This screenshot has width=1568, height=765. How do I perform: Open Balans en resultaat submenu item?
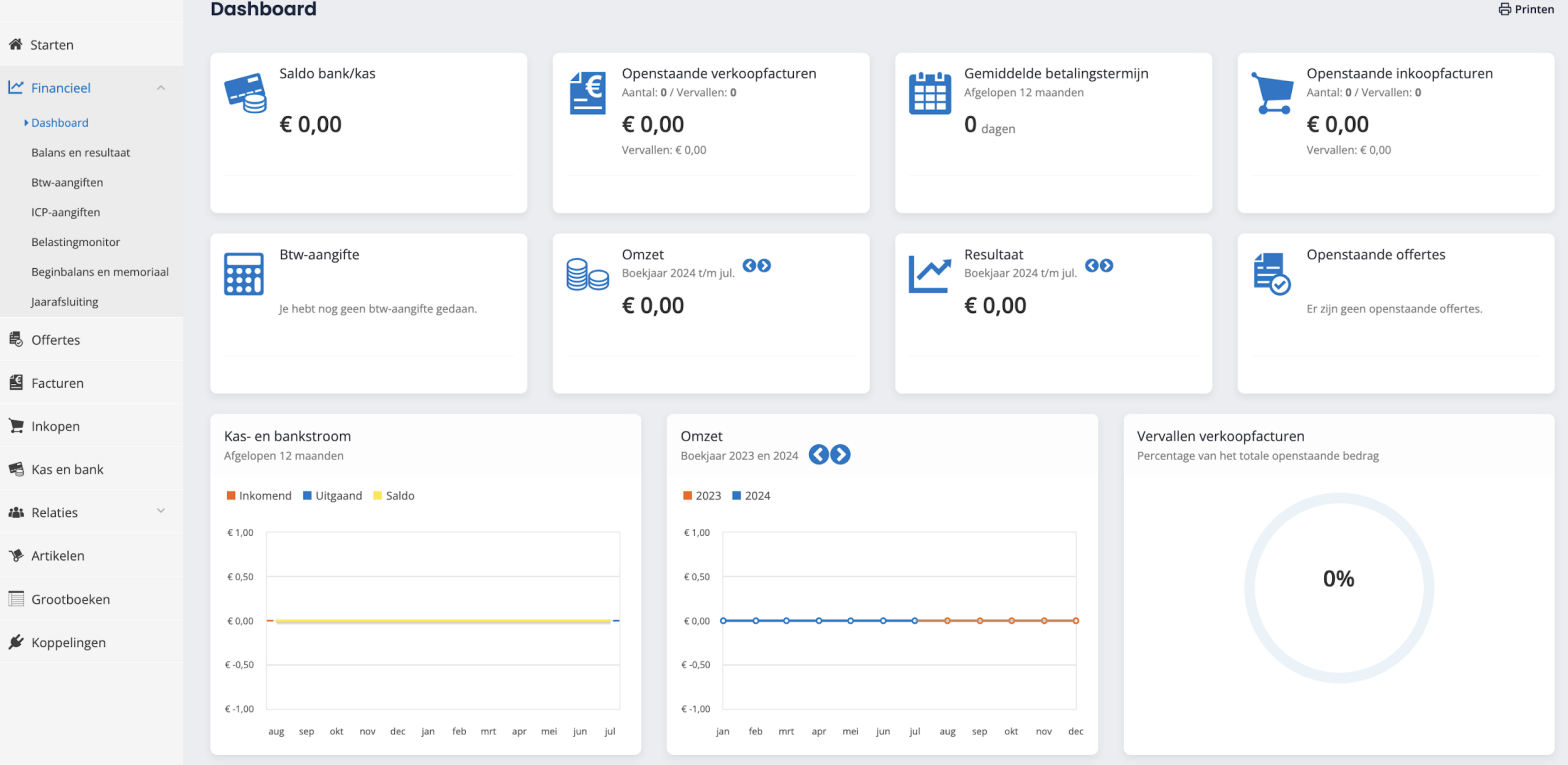(x=80, y=153)
